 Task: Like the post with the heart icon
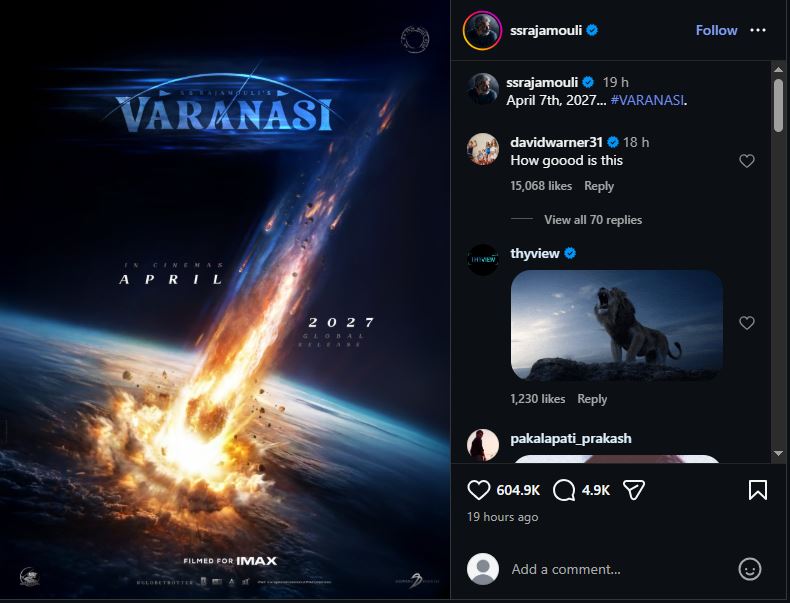click(479, 489)
